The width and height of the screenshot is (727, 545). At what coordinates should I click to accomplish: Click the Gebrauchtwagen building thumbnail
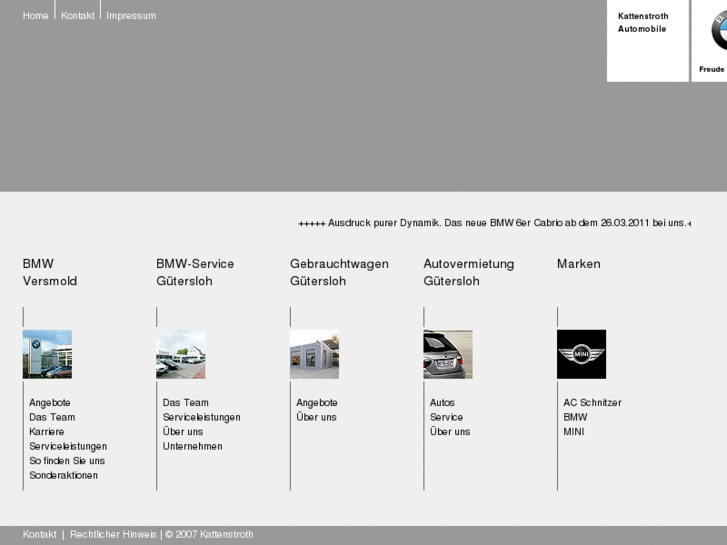click(x=314, y=354)
